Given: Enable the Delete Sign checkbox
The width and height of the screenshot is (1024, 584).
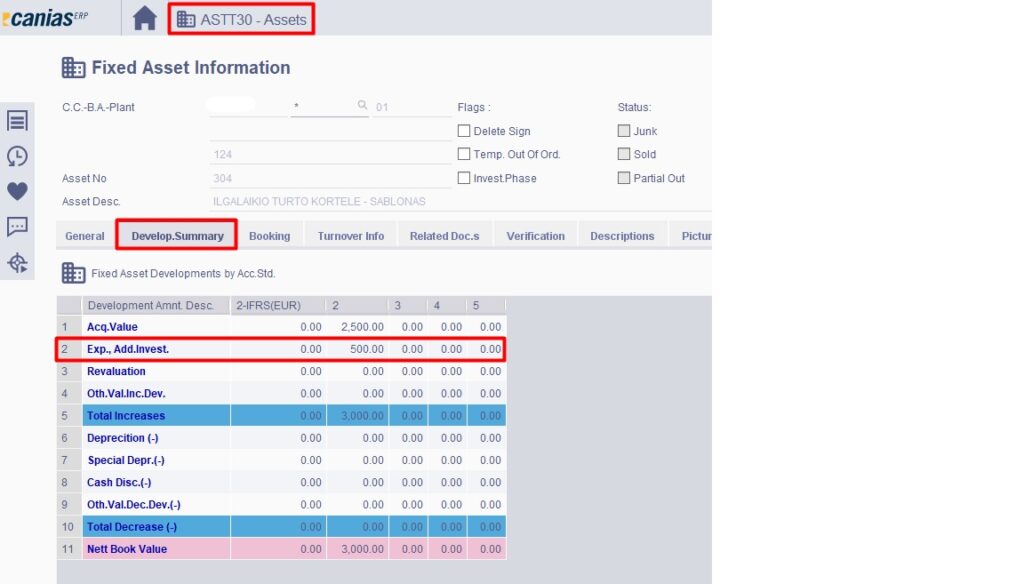Looking at the screenshot, I should (x=464, y=131).
